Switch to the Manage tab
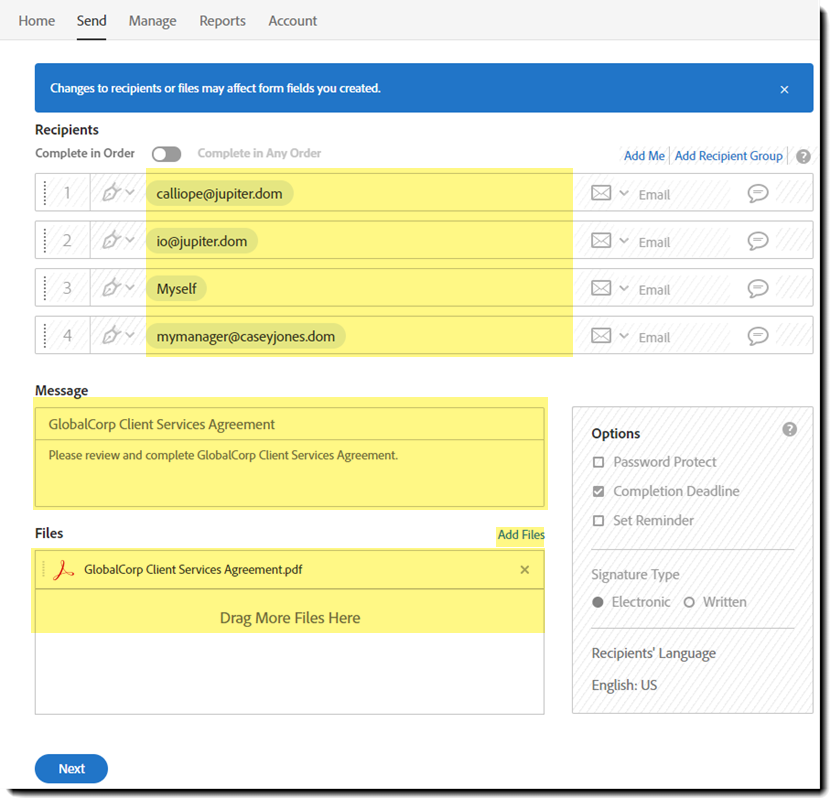Viewport: 830px width, 798px height. (152, 20)
